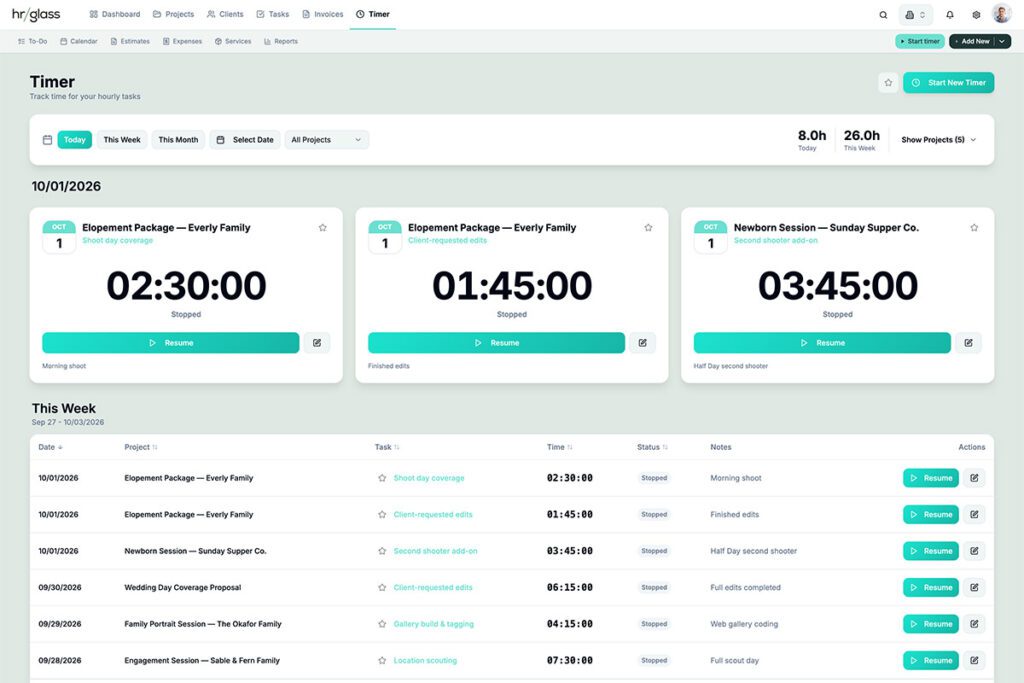Sort table by Task column
The width and height of the screenshot is (1024, 683).
point(387,447)
